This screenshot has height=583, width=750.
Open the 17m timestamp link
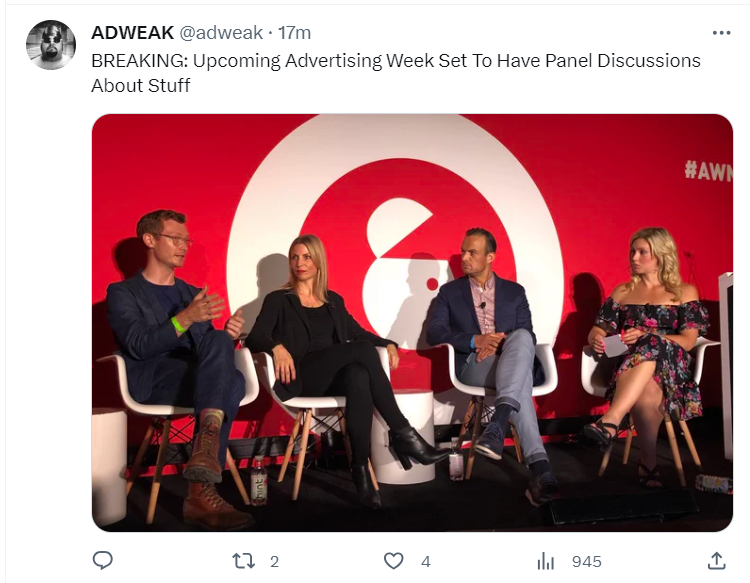[x=295, y=33]
